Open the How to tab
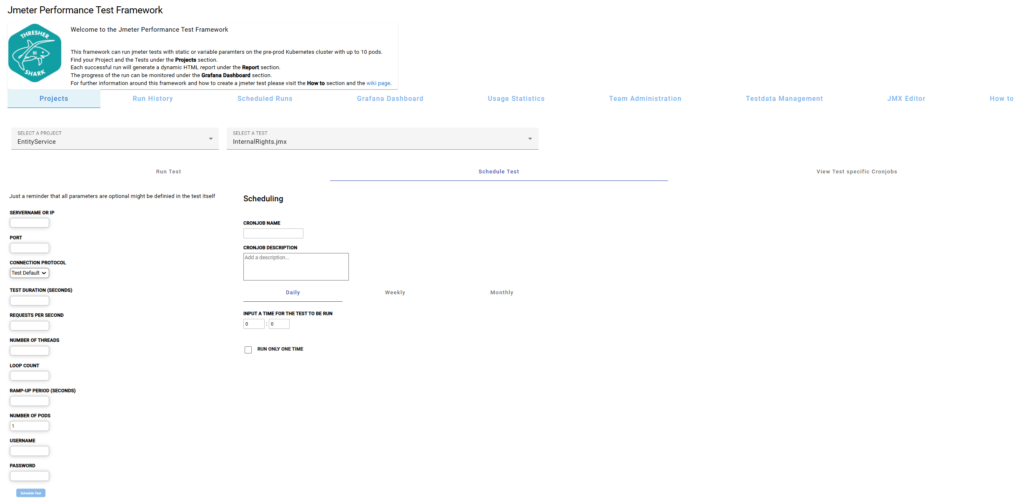Viewport: 1024px width, 501px height. click(x=1001, y=99)
